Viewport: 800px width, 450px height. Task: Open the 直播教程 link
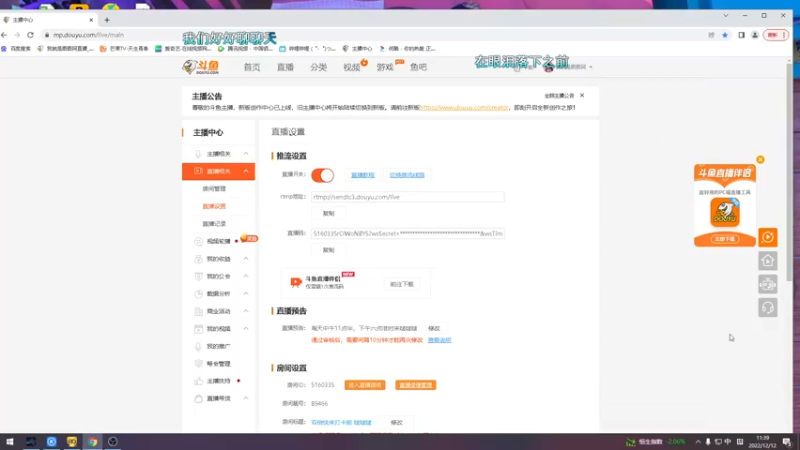pos(363,175)
